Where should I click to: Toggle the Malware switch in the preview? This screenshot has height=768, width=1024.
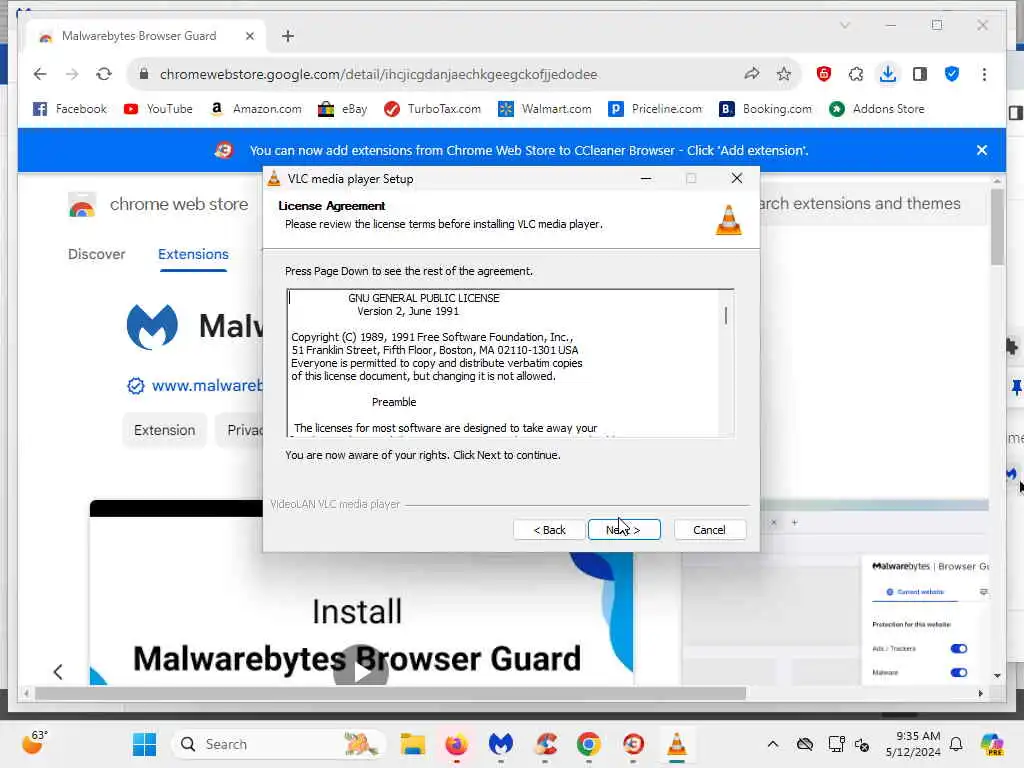pyautogui.click(x=958, y=673)
